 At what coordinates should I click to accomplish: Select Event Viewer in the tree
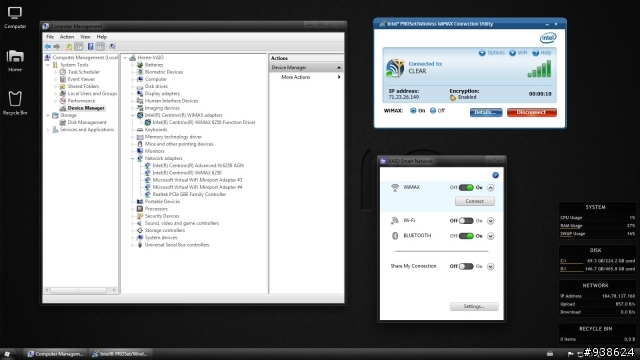point(81,79)
